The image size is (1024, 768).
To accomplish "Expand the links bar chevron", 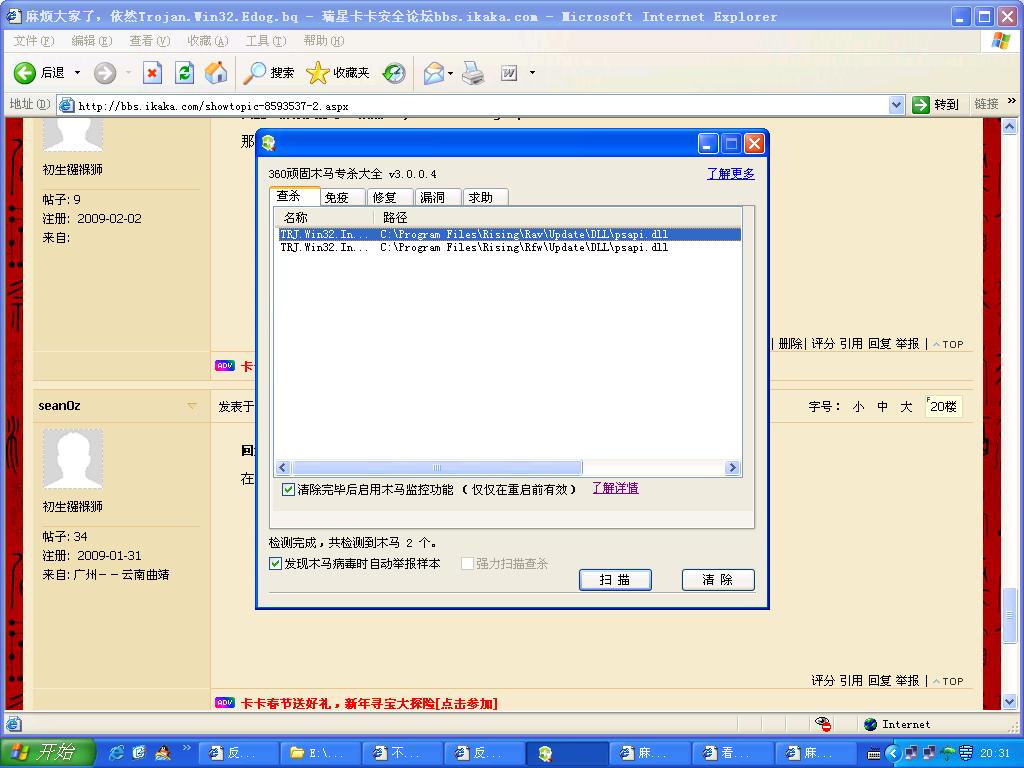I will tap(1012, 101).
